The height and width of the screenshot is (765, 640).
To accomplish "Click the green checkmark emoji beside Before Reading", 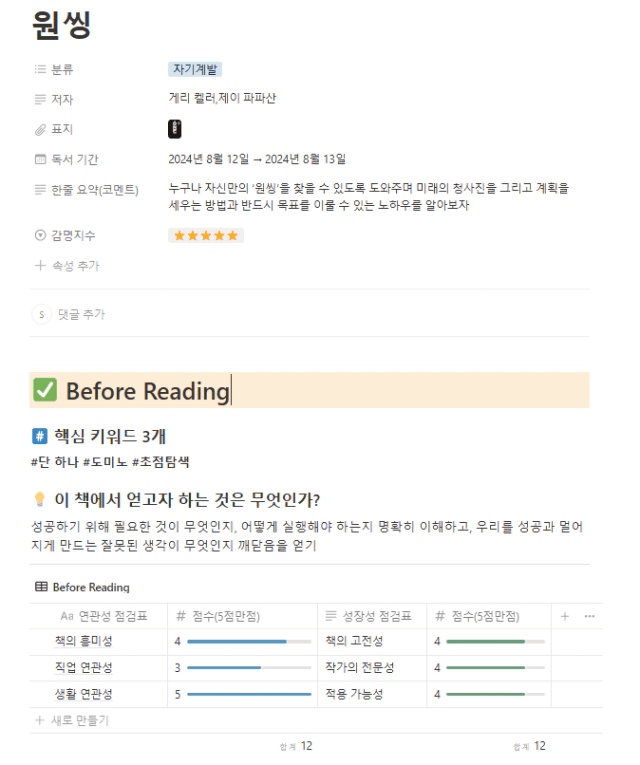I will (45, 390).
